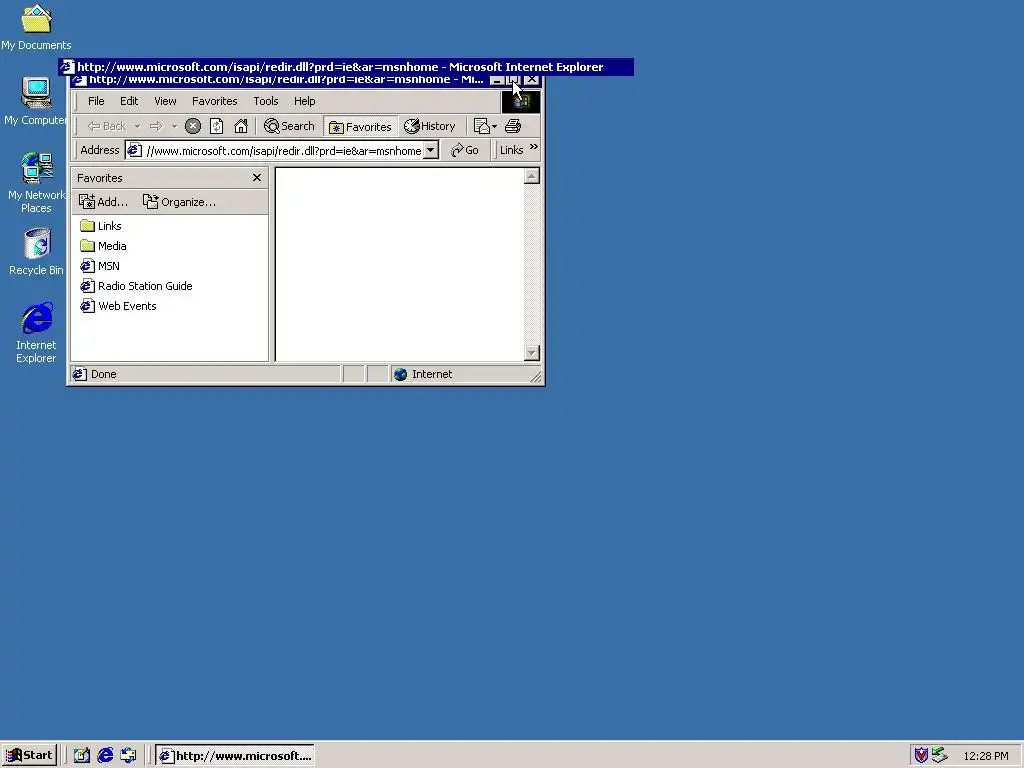Expand the Media favorites folder
1024x768 pixels.
(x=103, y=246)
